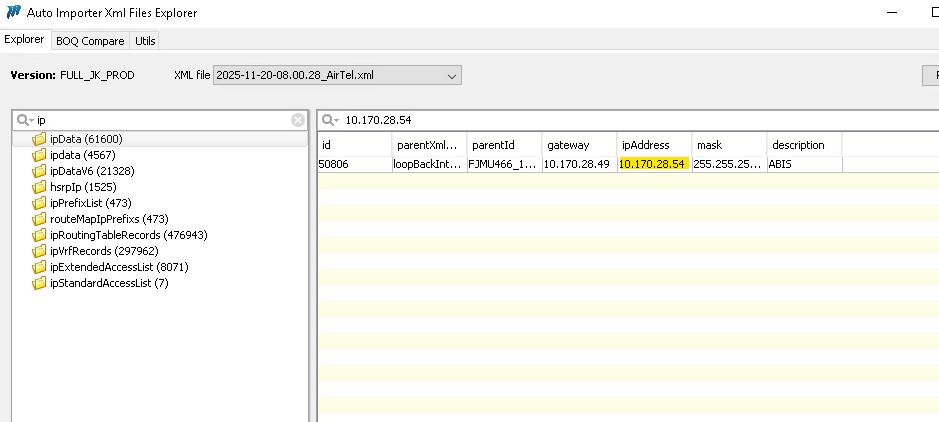939x422 pixels.
Task: Switch to the BOQ Compare tab
Action: [x=90, y=41]
